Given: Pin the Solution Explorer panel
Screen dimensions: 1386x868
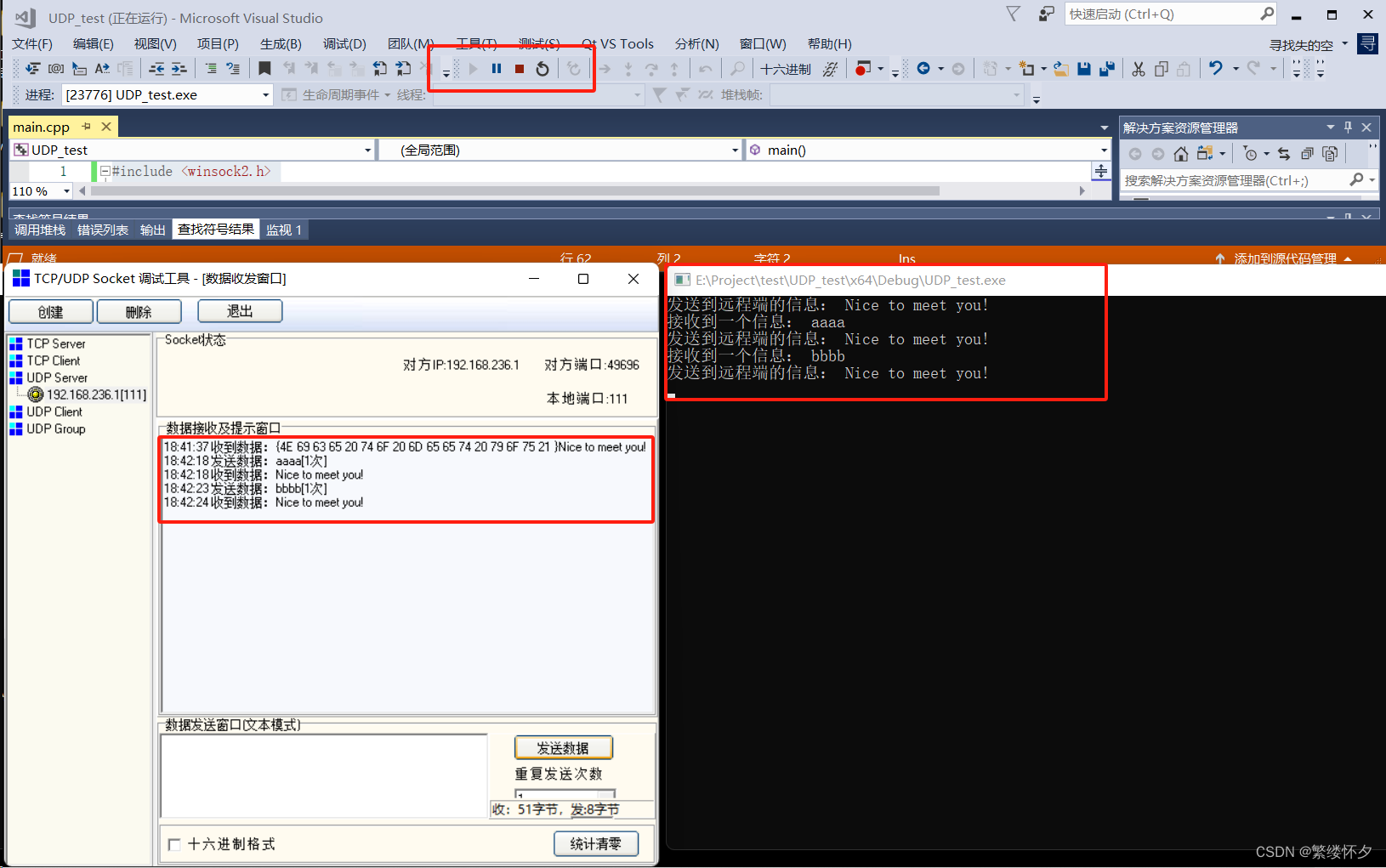Looking at the screenshot, I should pyautogui.click(x=1348, y=128).
